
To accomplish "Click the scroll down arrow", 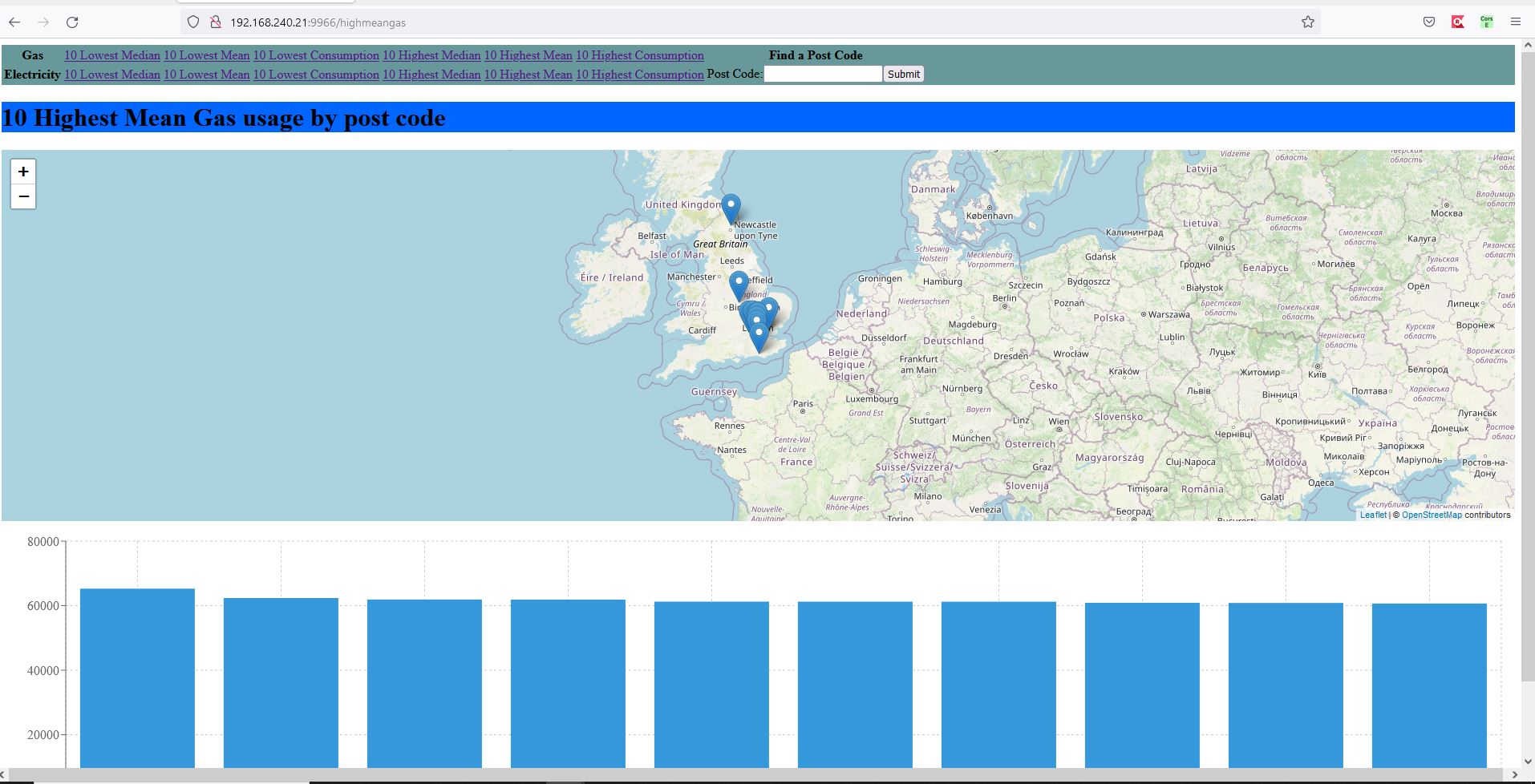I will pos(1528,762).
